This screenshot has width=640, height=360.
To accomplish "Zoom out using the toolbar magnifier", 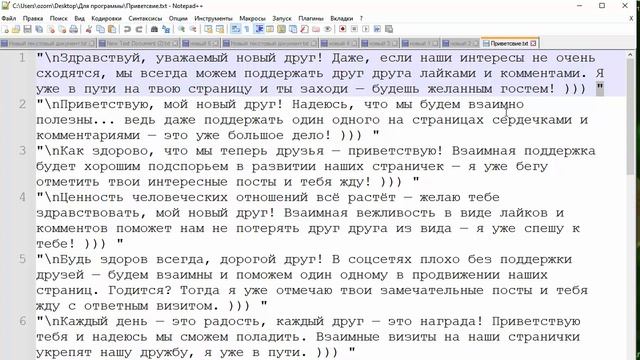I will click(x=193, y=29).
